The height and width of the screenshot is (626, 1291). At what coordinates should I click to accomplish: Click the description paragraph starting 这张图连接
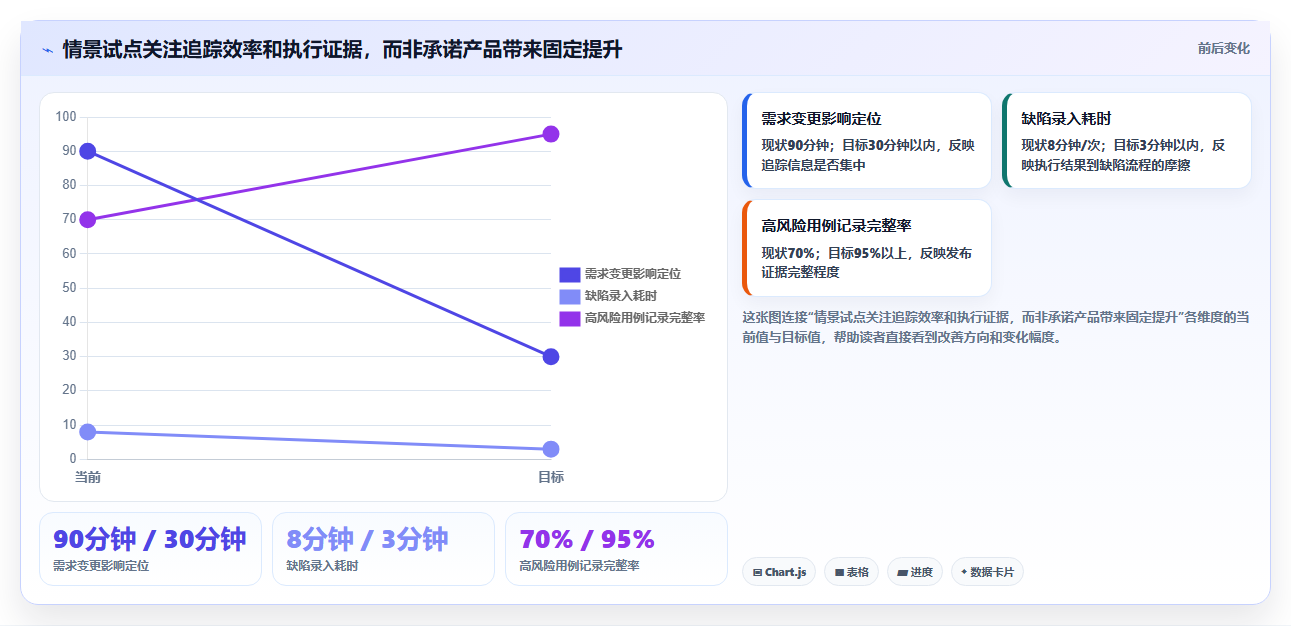996,327
